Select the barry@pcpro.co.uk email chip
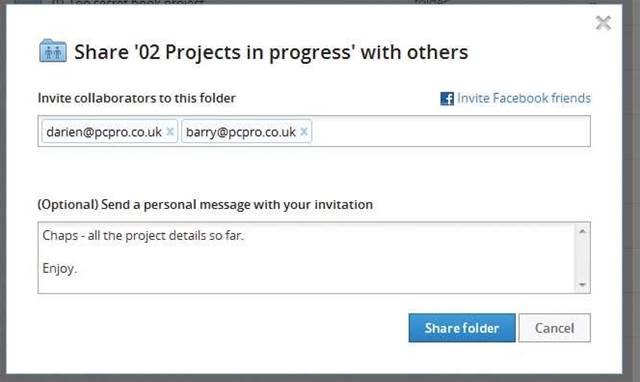Screen dimensions: 640x382 click(247, 131)
